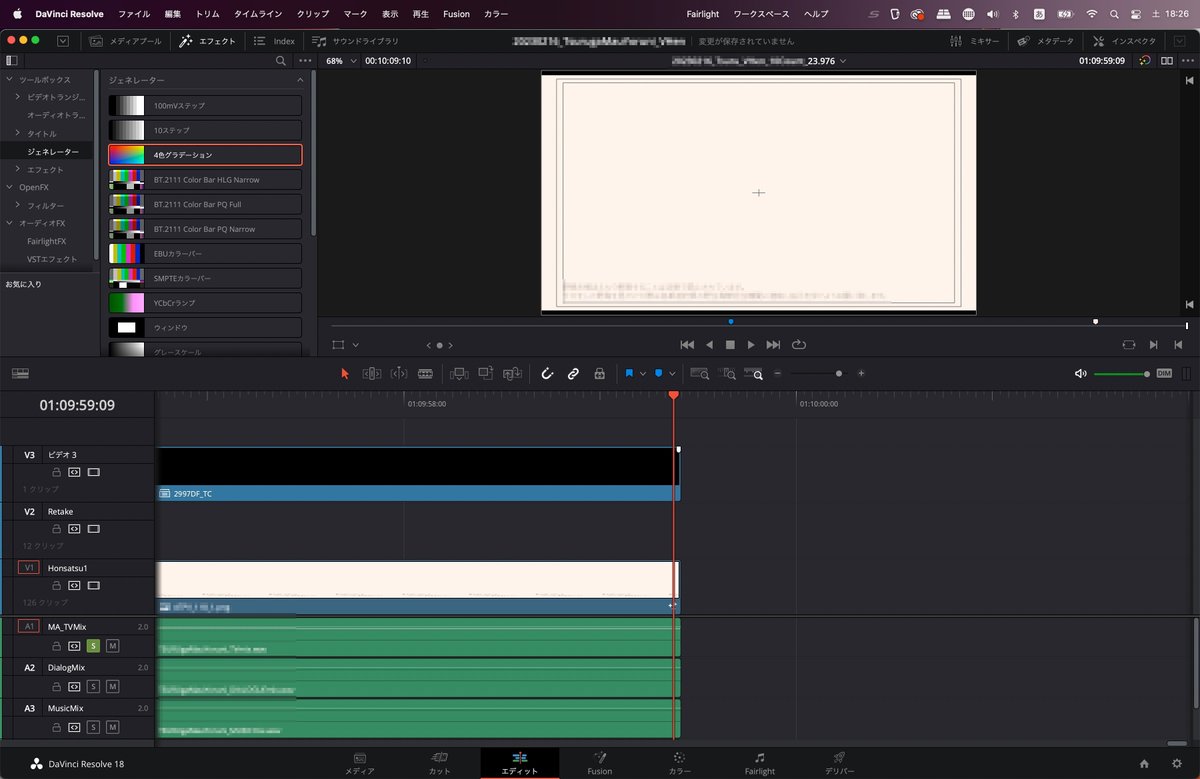Switch viewer to dual-viewer mode icon

[x=1167, y=61]
